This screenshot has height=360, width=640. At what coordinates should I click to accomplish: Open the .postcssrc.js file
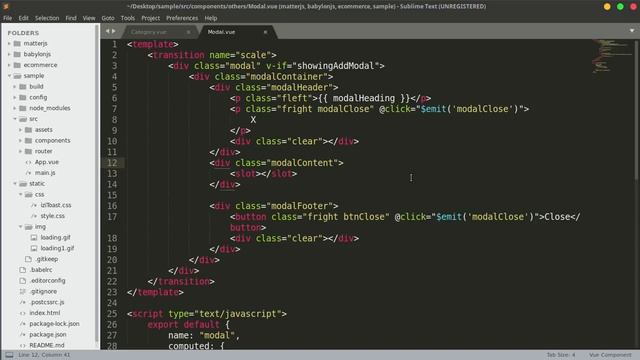point(47,302)
